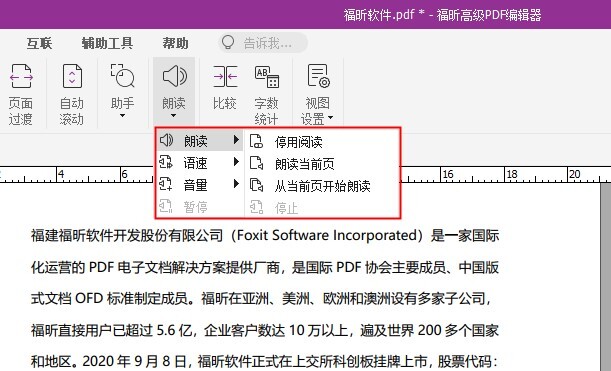Screen dimensions: 611x371
Task: Click page icon beside 朗读当前页
Action: point(256,163)
